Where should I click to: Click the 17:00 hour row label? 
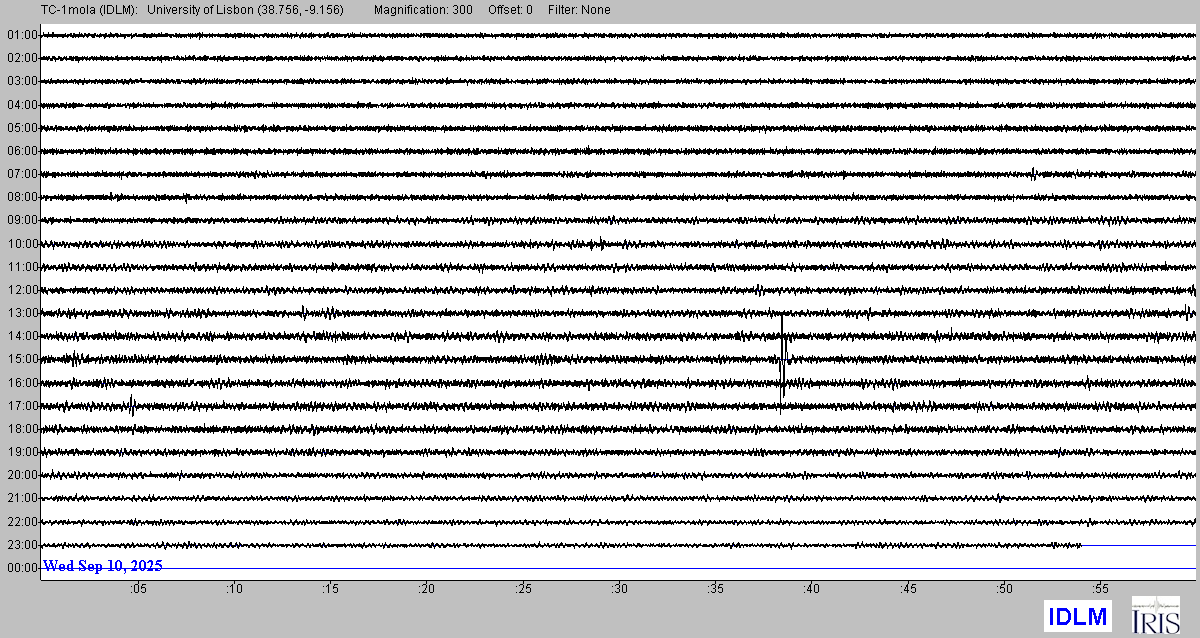point(22,406)
